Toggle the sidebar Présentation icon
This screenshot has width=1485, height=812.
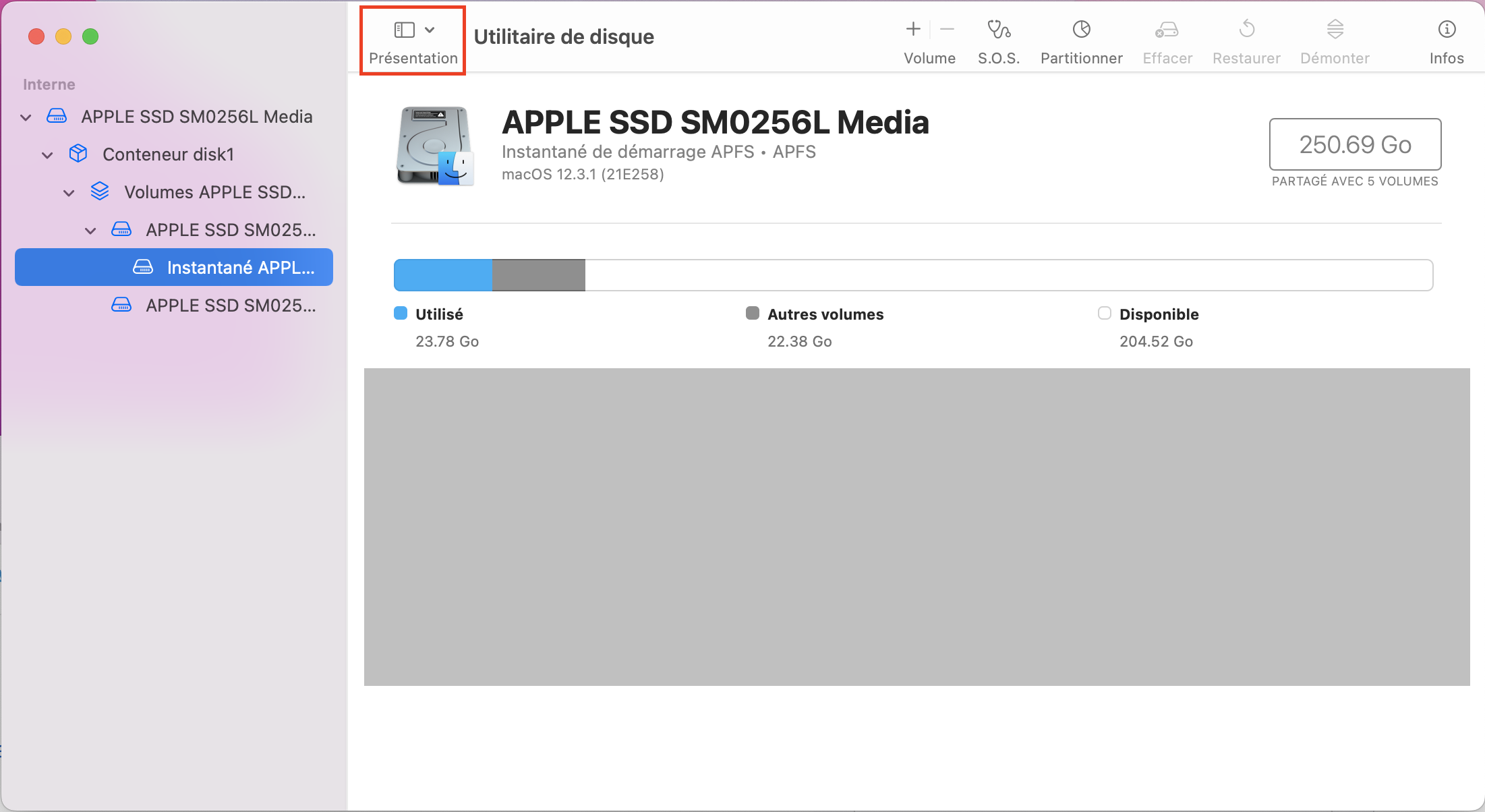(404, 30)
